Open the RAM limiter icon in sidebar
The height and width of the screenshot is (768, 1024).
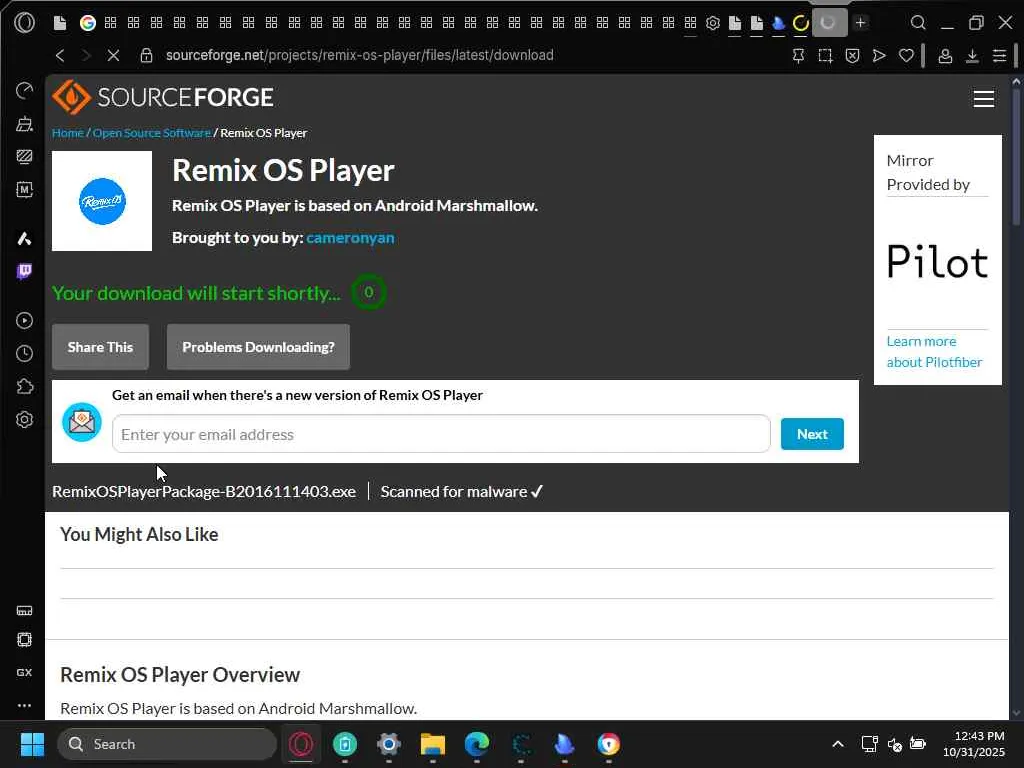click(x=24, y=611)
